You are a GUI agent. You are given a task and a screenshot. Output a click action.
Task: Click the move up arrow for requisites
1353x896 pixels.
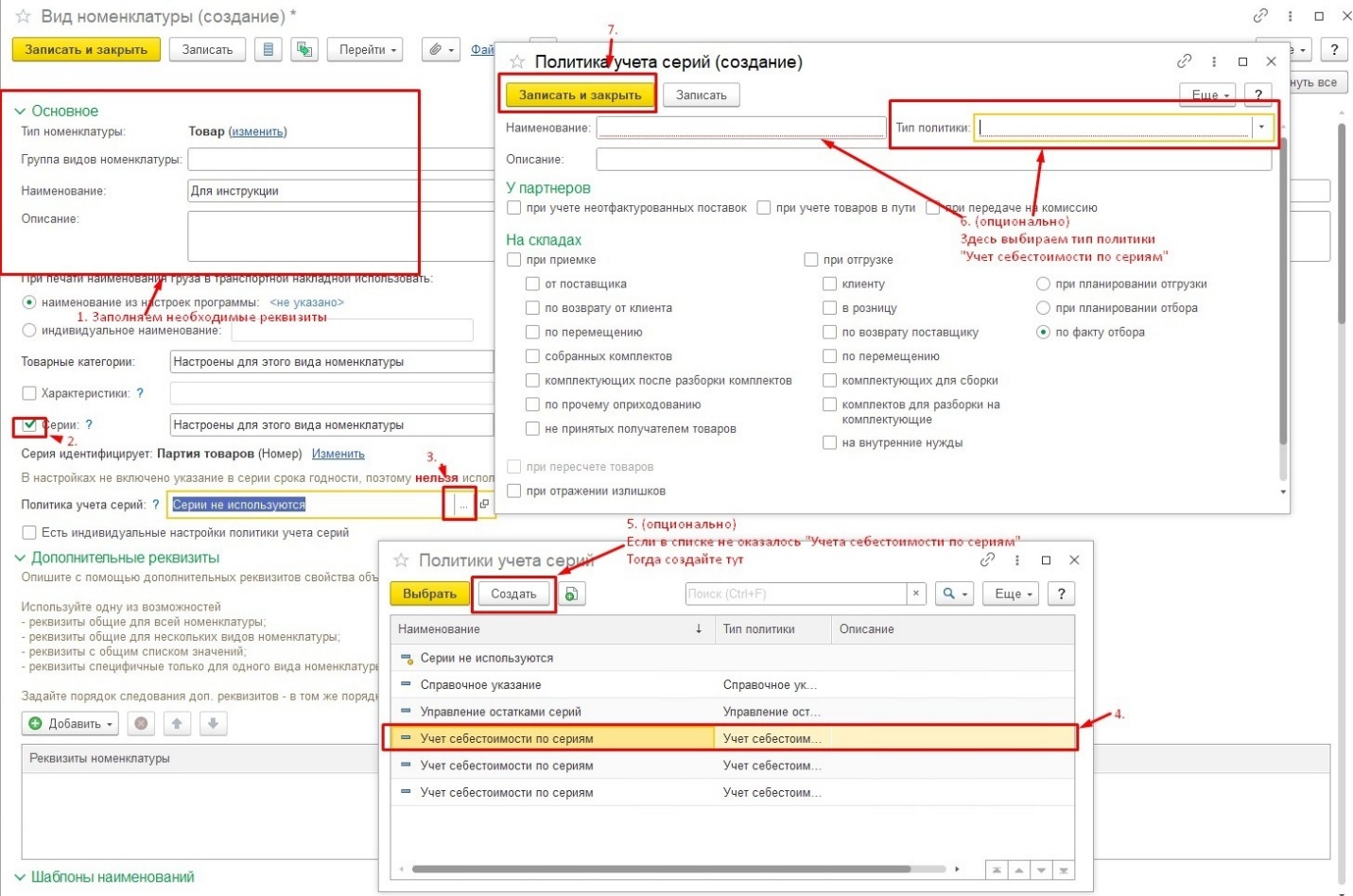pyautogui.click(x=177, y=724)
